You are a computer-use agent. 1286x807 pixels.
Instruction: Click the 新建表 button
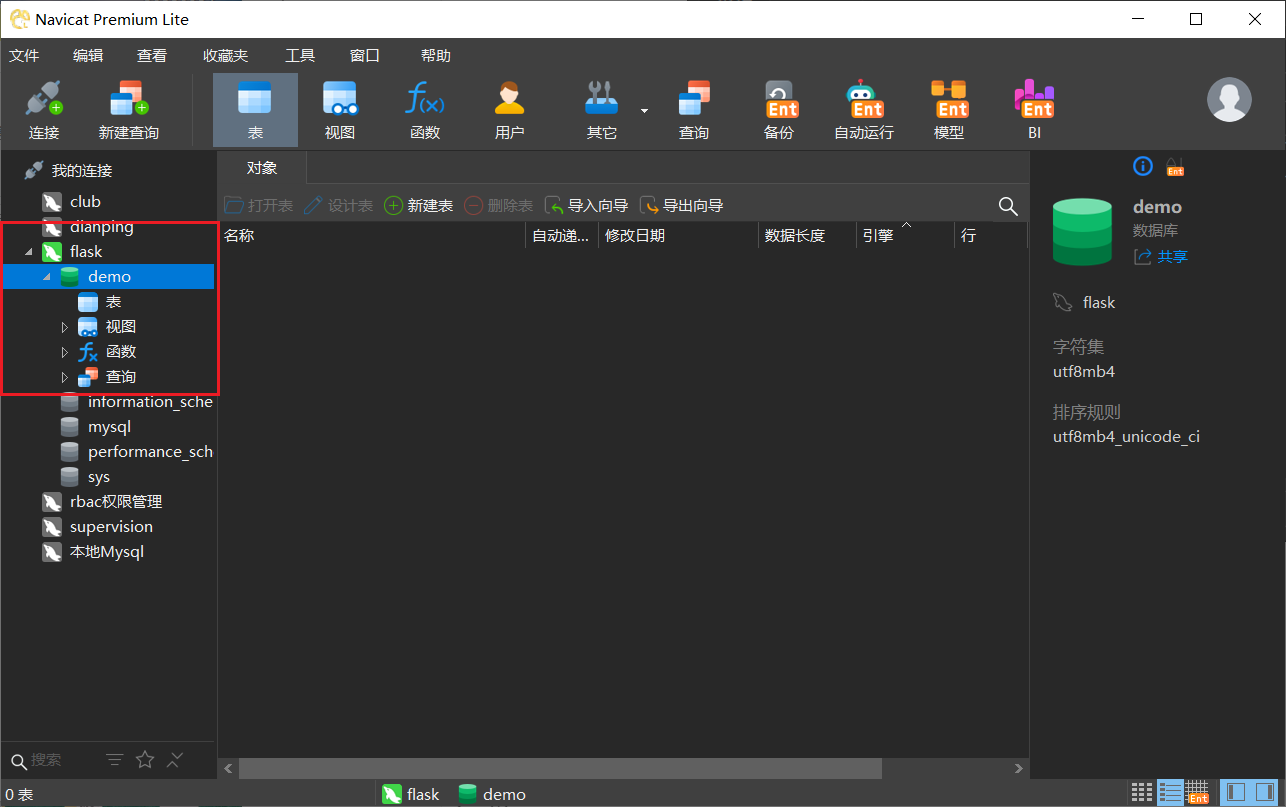[x=419, y=206]
